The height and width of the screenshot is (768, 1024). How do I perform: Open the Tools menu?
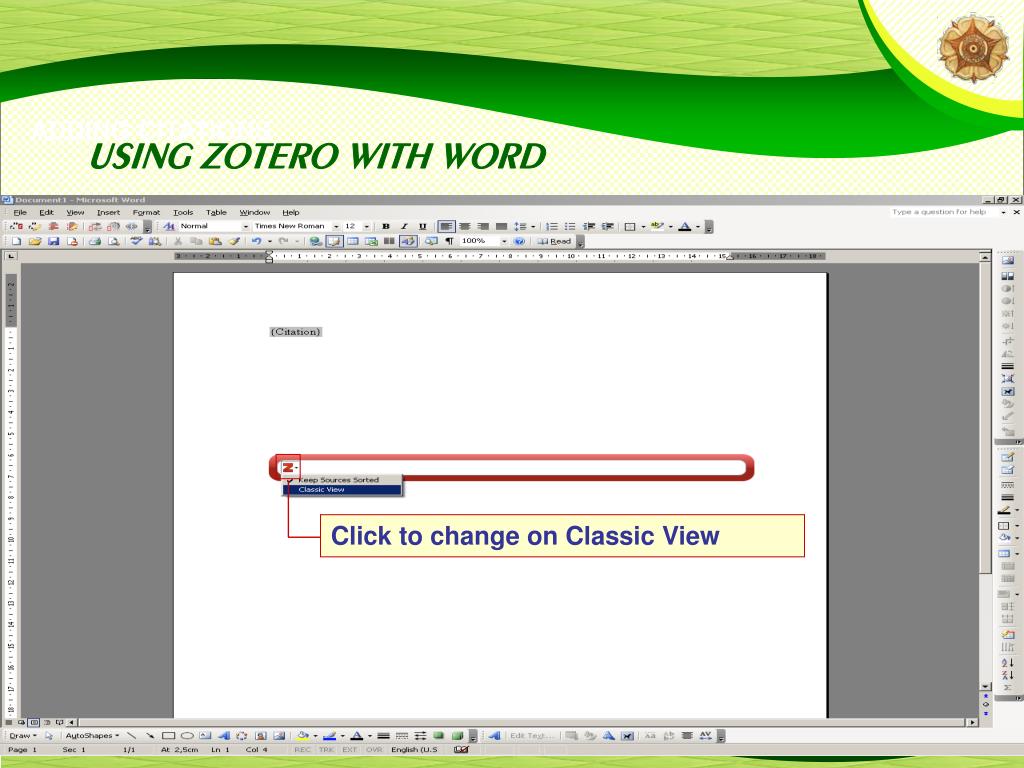(183, 213)
